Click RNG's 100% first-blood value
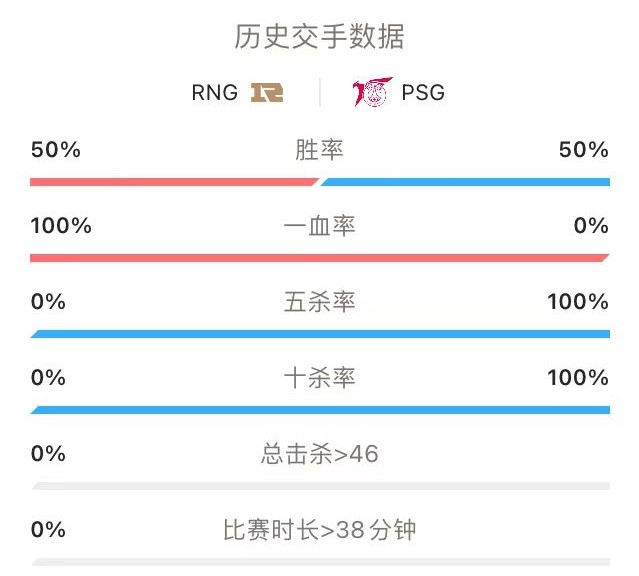 [61, 226]
